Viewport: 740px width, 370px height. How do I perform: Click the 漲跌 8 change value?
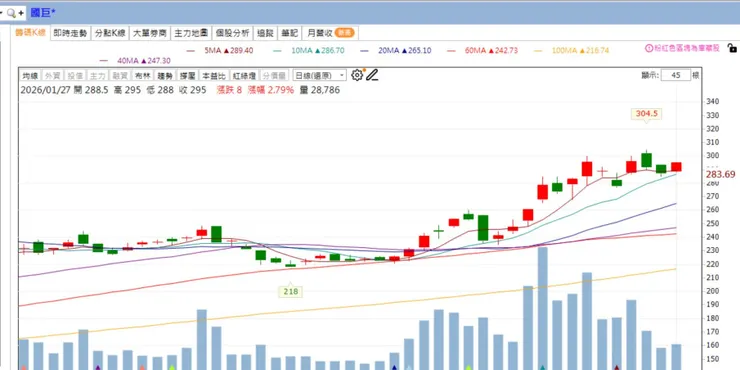tap(229, 90)
